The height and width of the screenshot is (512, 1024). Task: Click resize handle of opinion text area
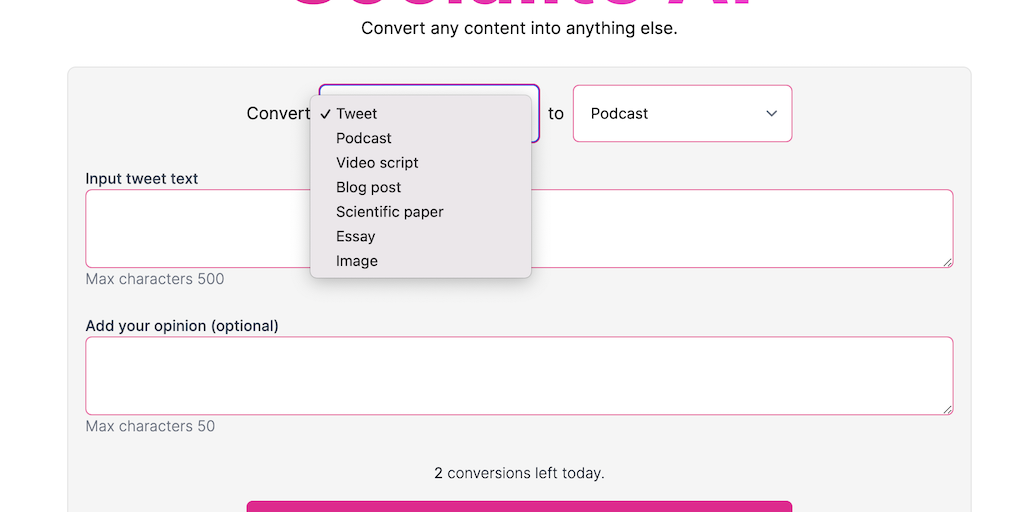(947, 409)
